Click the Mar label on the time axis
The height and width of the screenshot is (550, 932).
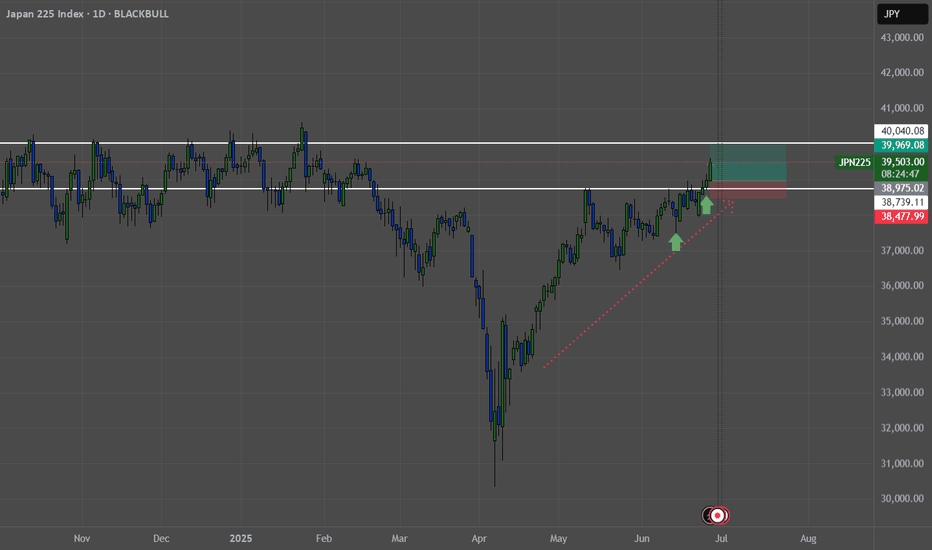(399, 539)
